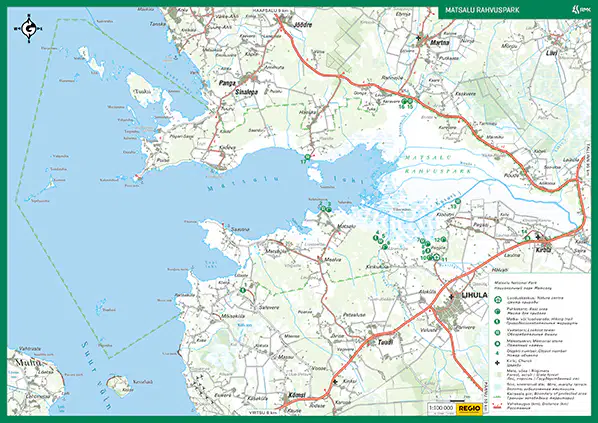Click the church cross near Kinksi

(x=335, y=381)
